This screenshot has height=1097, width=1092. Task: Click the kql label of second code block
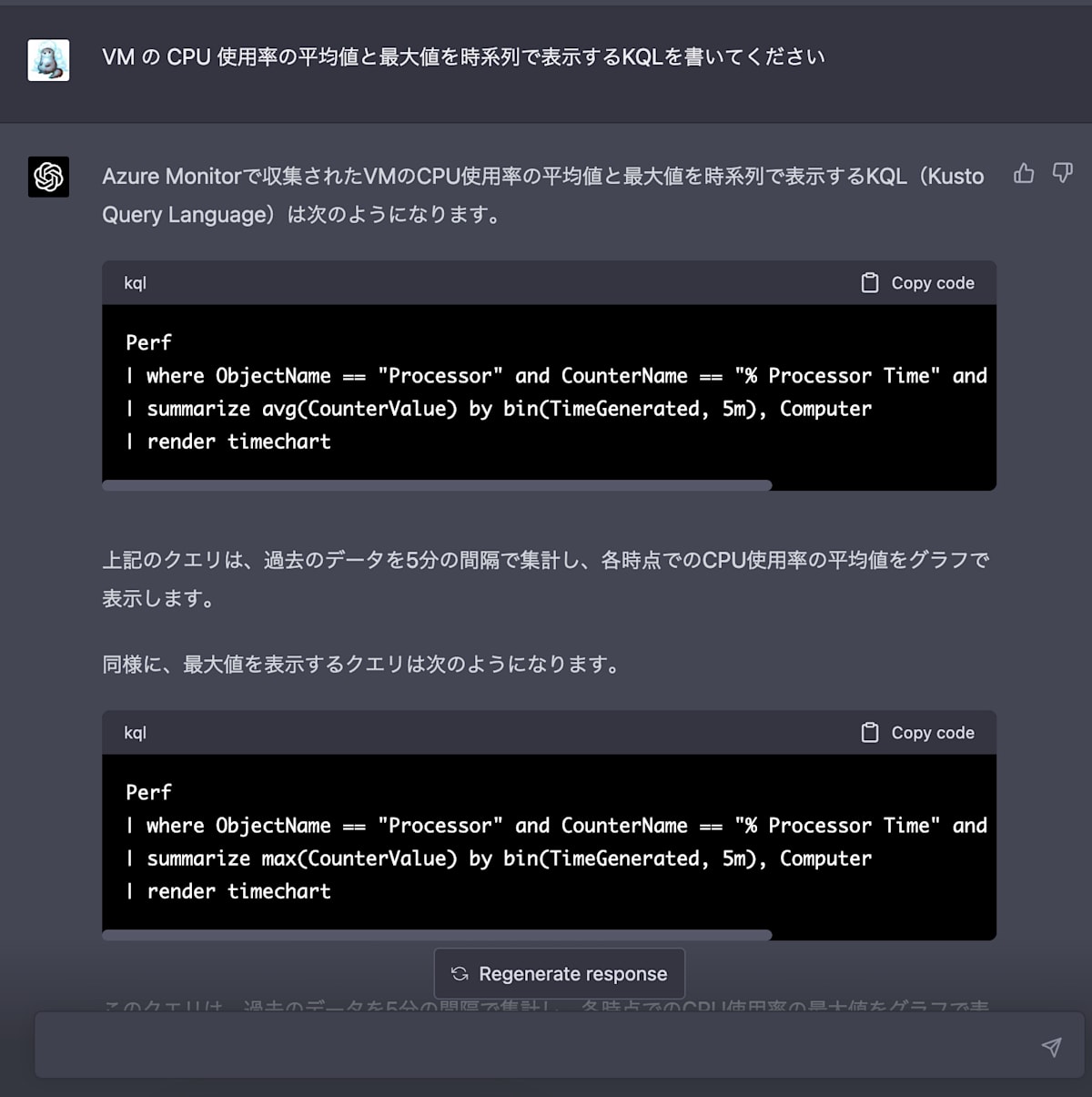pyautogui.click(x=135, y=733)
